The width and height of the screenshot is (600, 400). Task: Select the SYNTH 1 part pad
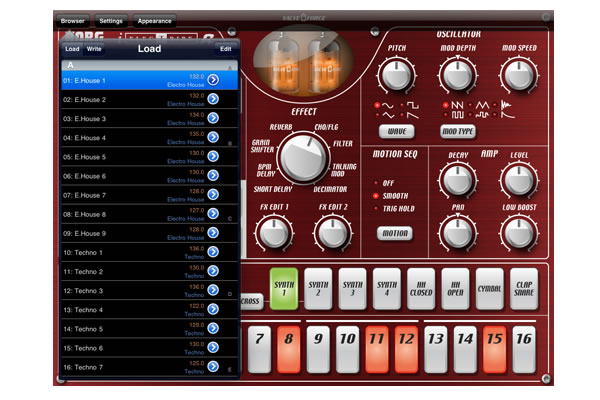click(x=284, y=289)
